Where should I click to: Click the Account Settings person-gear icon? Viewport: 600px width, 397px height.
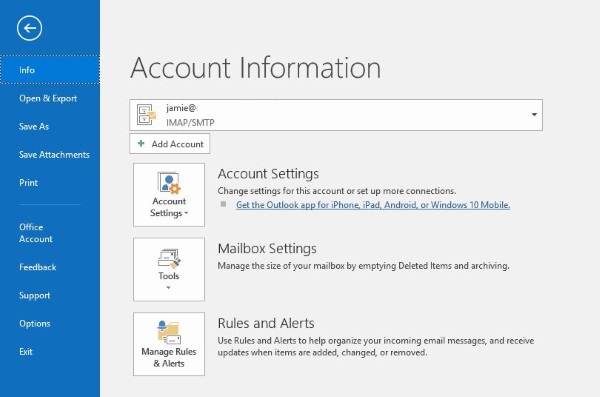169,183
